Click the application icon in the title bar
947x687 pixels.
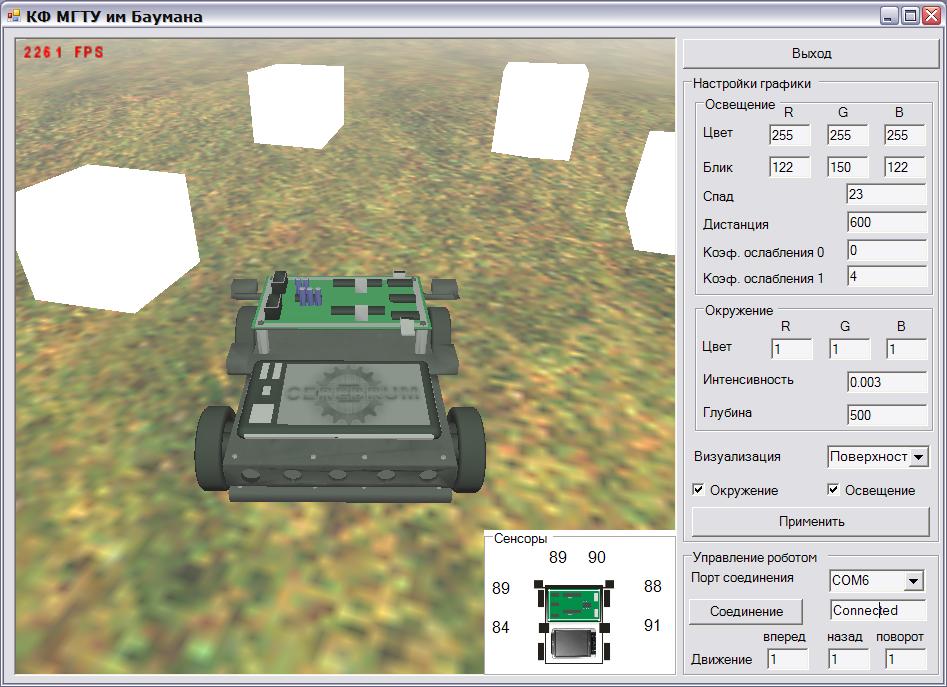(14, 16)
